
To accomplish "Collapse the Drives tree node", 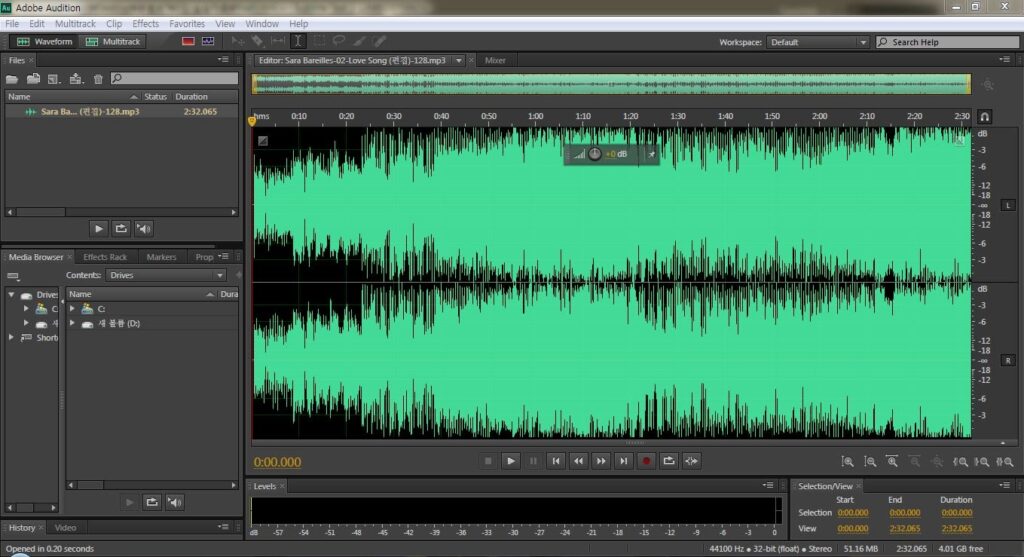I will coord(11,294).
